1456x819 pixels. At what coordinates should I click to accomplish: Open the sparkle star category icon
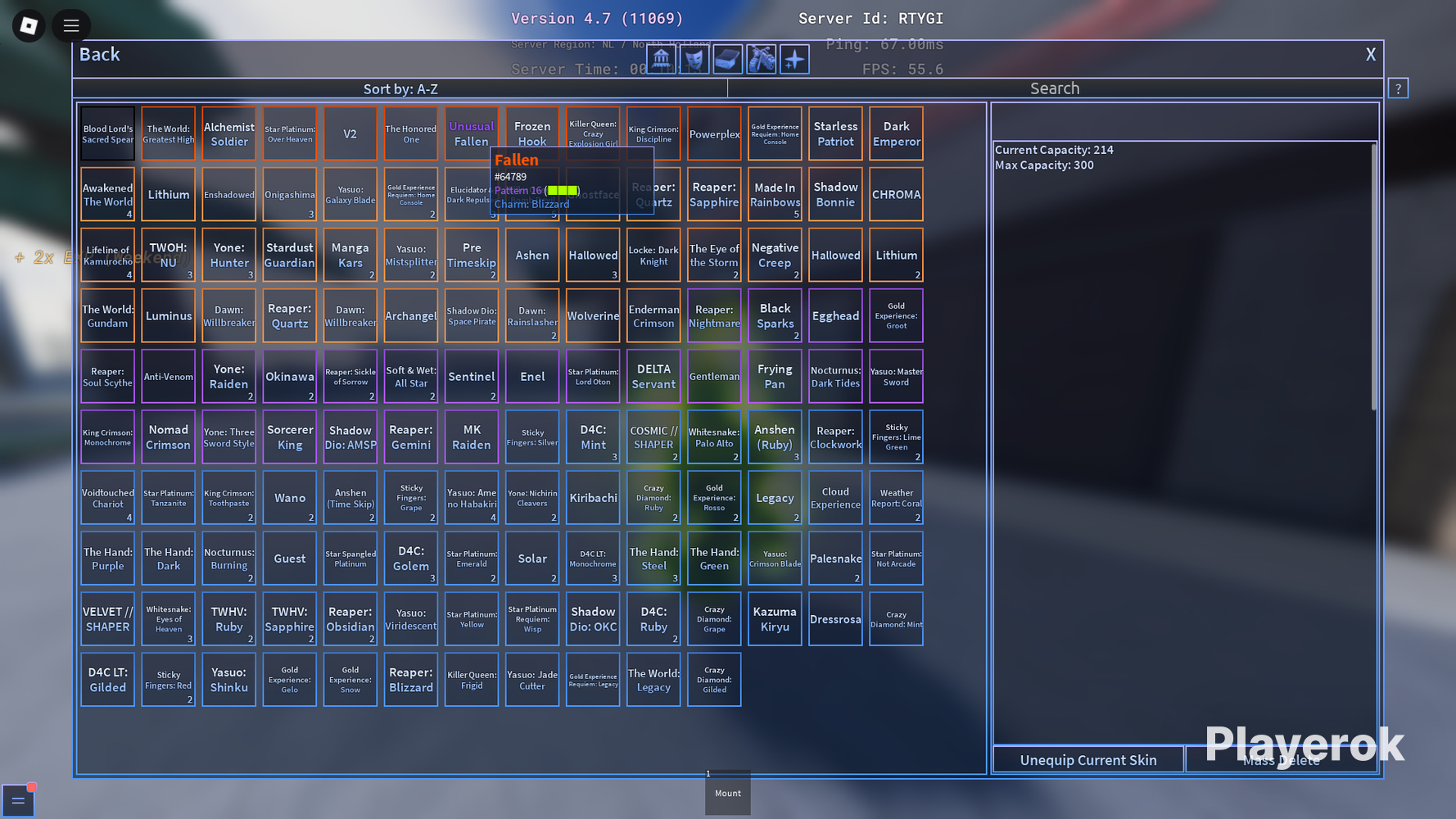(794, 59)
